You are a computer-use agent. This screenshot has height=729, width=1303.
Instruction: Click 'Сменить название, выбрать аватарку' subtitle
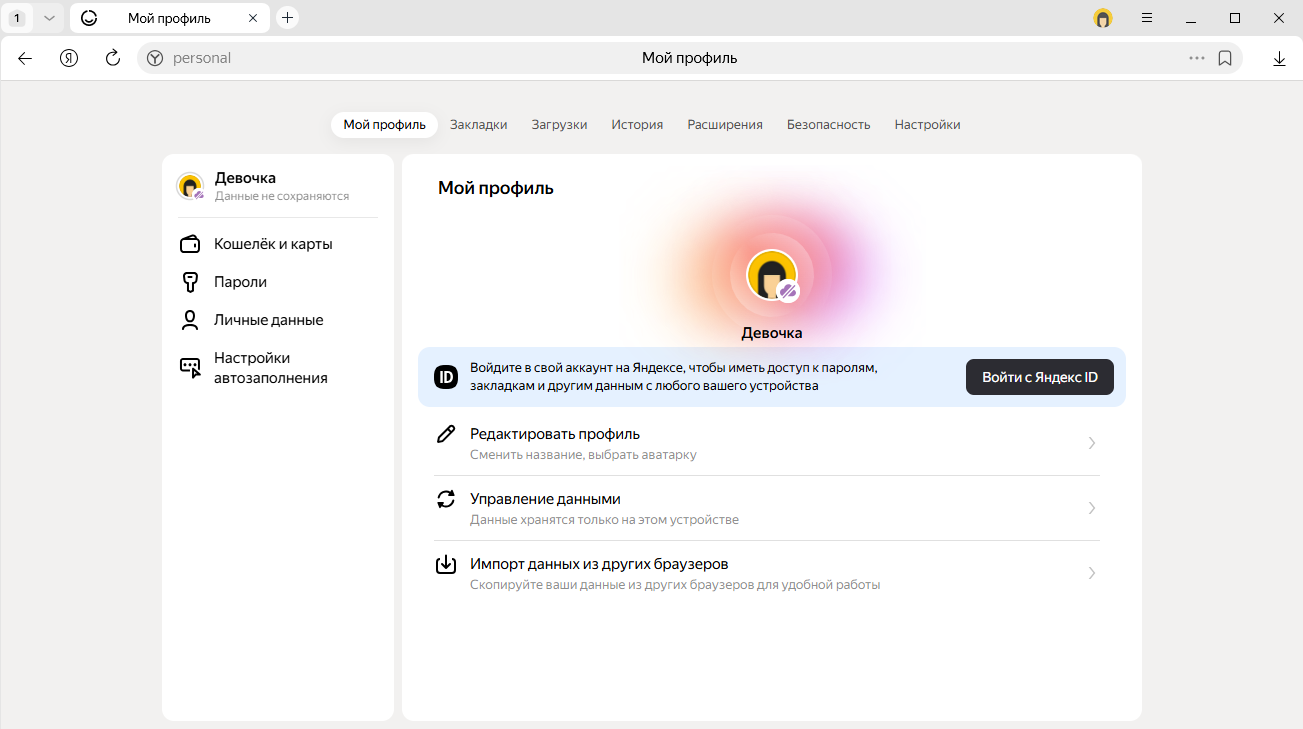pyautogui.click(x=583, y=454)
